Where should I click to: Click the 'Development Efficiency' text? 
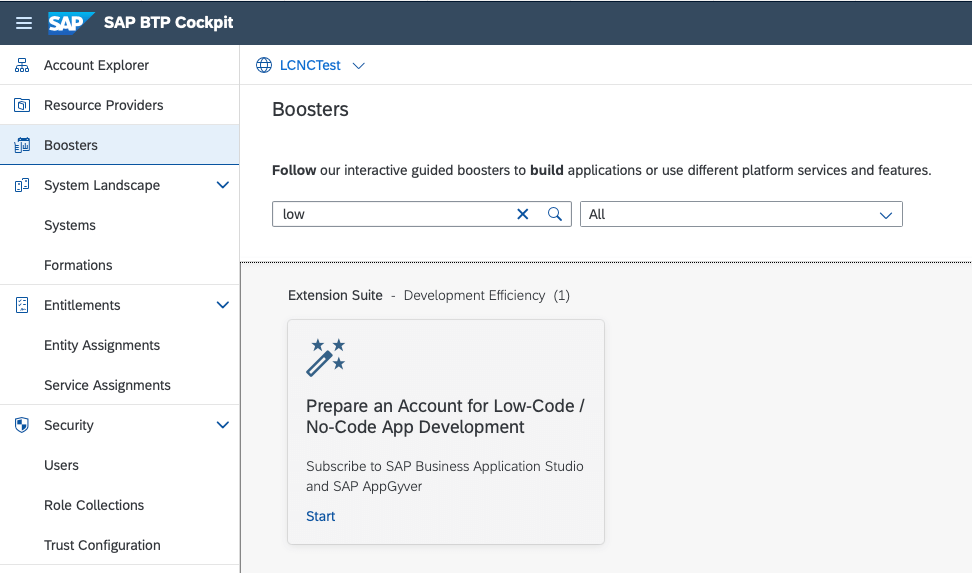[474, 295]
